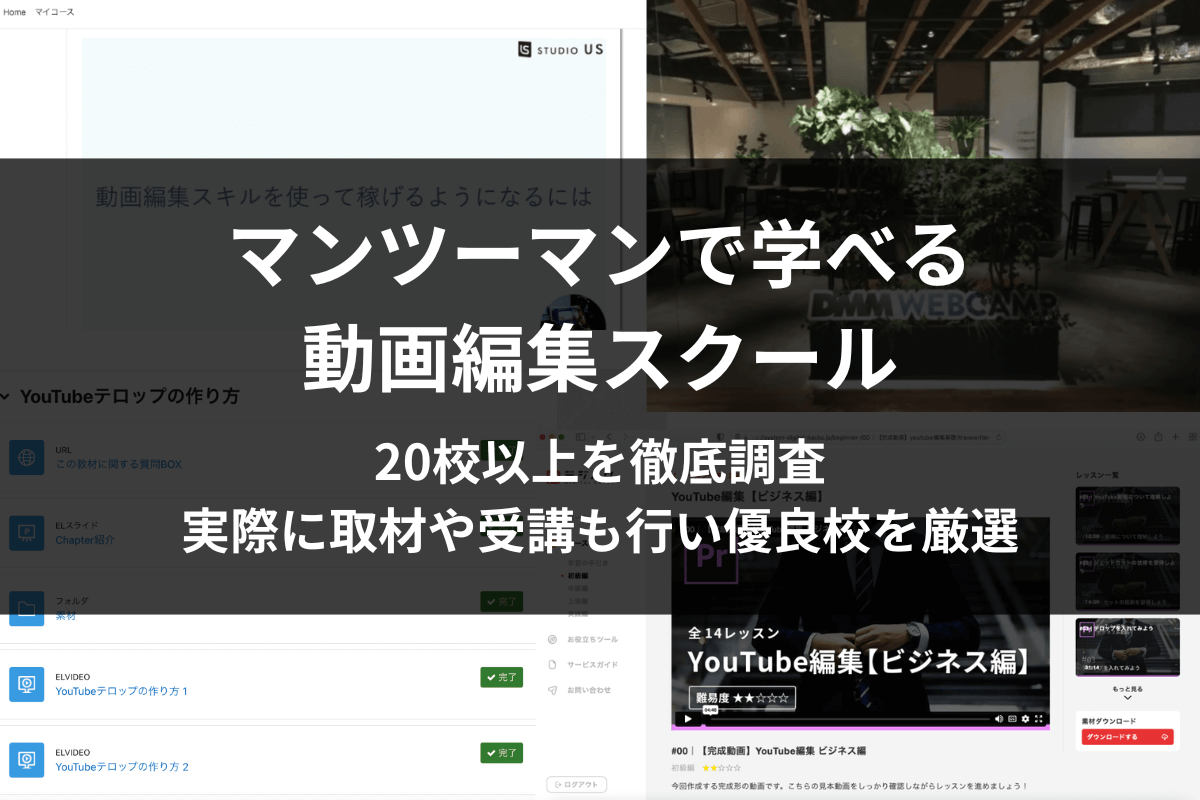The image size is (1200, 800).
Task: Toggle the 完了 badge for YouTubeテロップの作り方 1
Action: coord(501,677)
